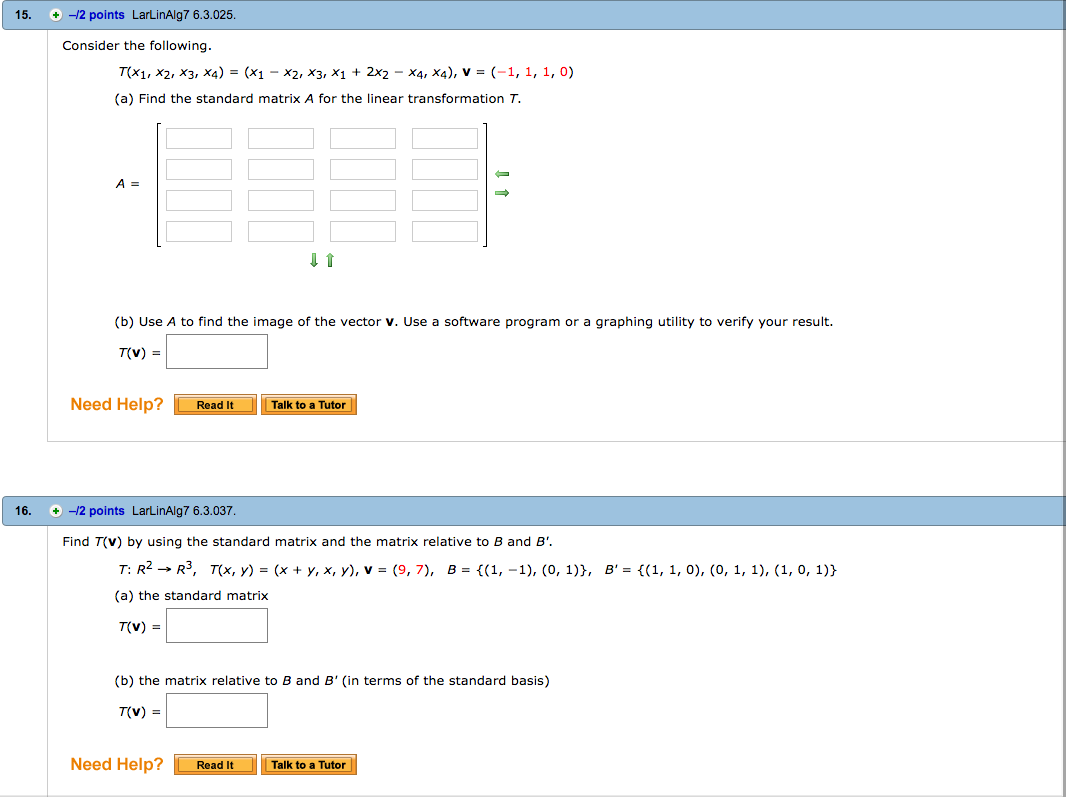
Task: Click the blue header bar of question 16
Action: pos(533,510)
